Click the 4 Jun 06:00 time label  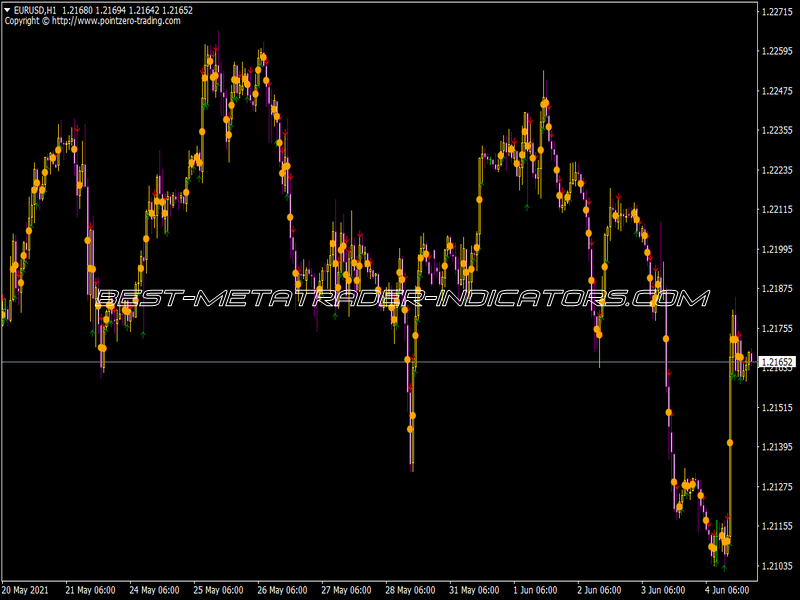click(728, 590)
